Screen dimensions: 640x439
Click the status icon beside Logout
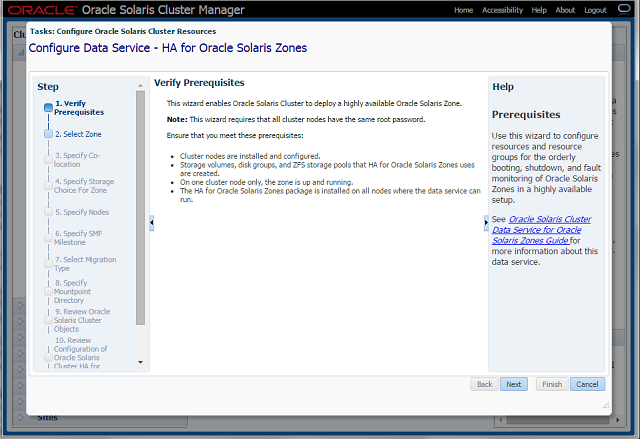point(624,9)
